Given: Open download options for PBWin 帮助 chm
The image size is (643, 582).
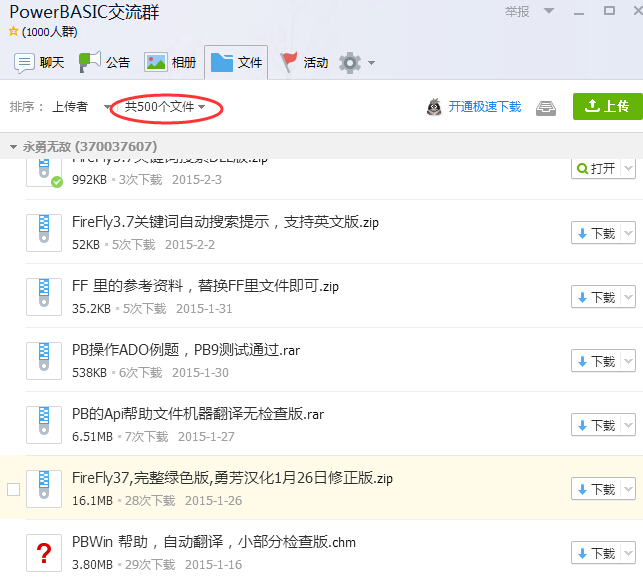Looking at the screenshot, I should [x=628, y=553].
